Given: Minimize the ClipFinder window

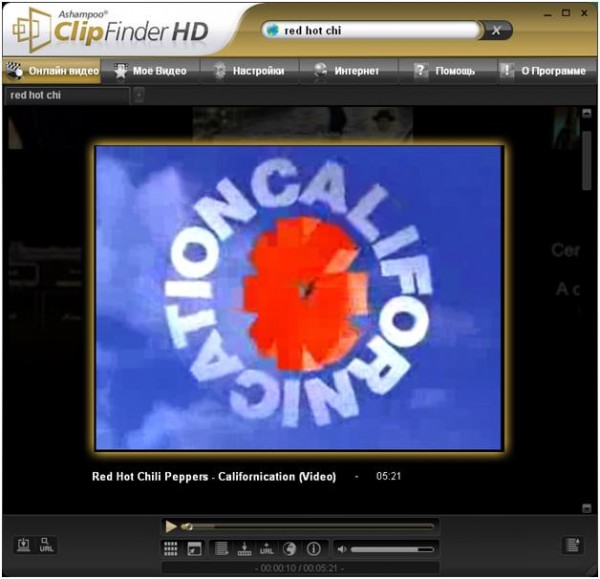Looking at the screenshot, I should click(548, 14).
